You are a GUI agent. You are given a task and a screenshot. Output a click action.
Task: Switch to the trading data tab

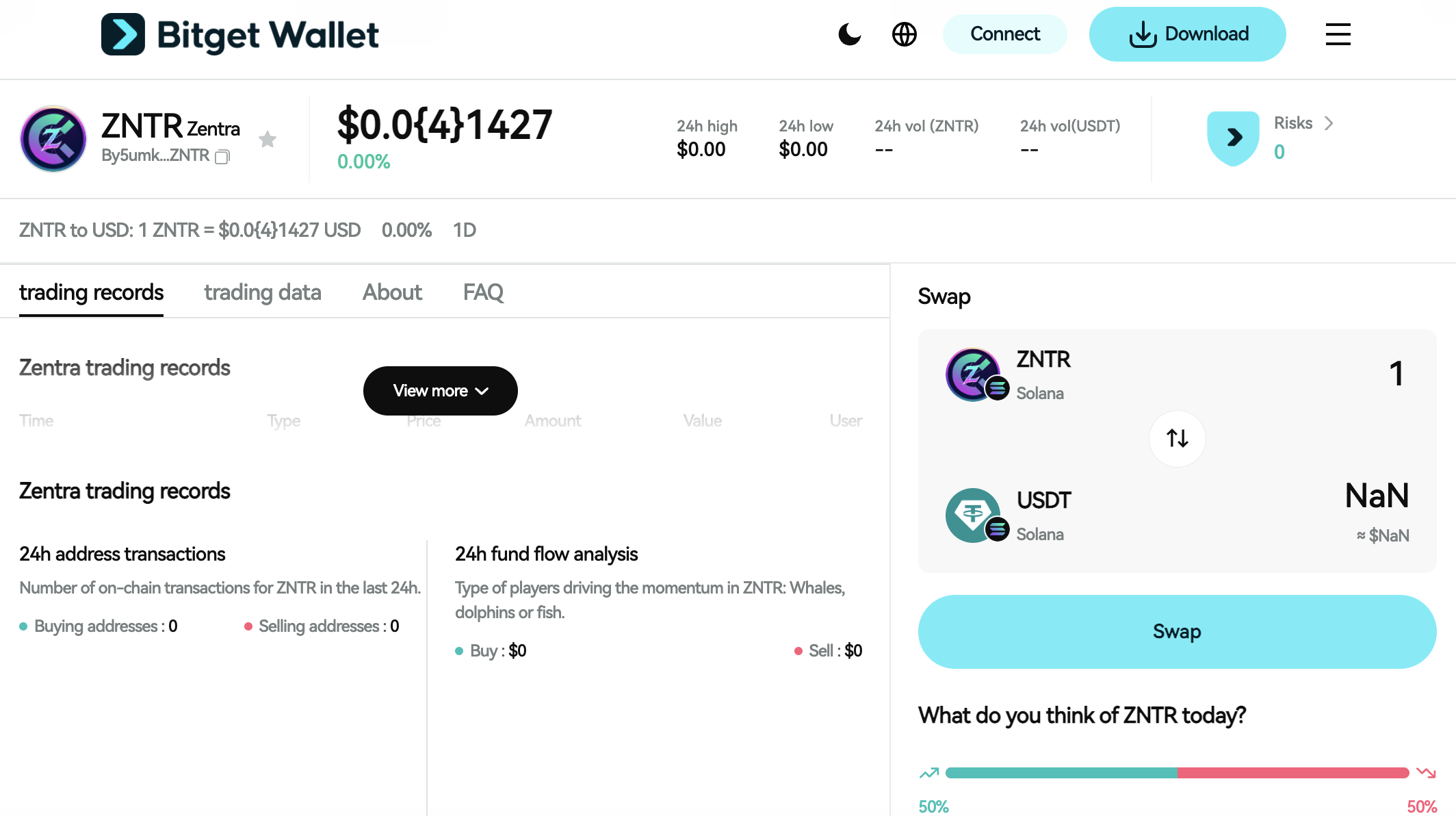point(262,292)
